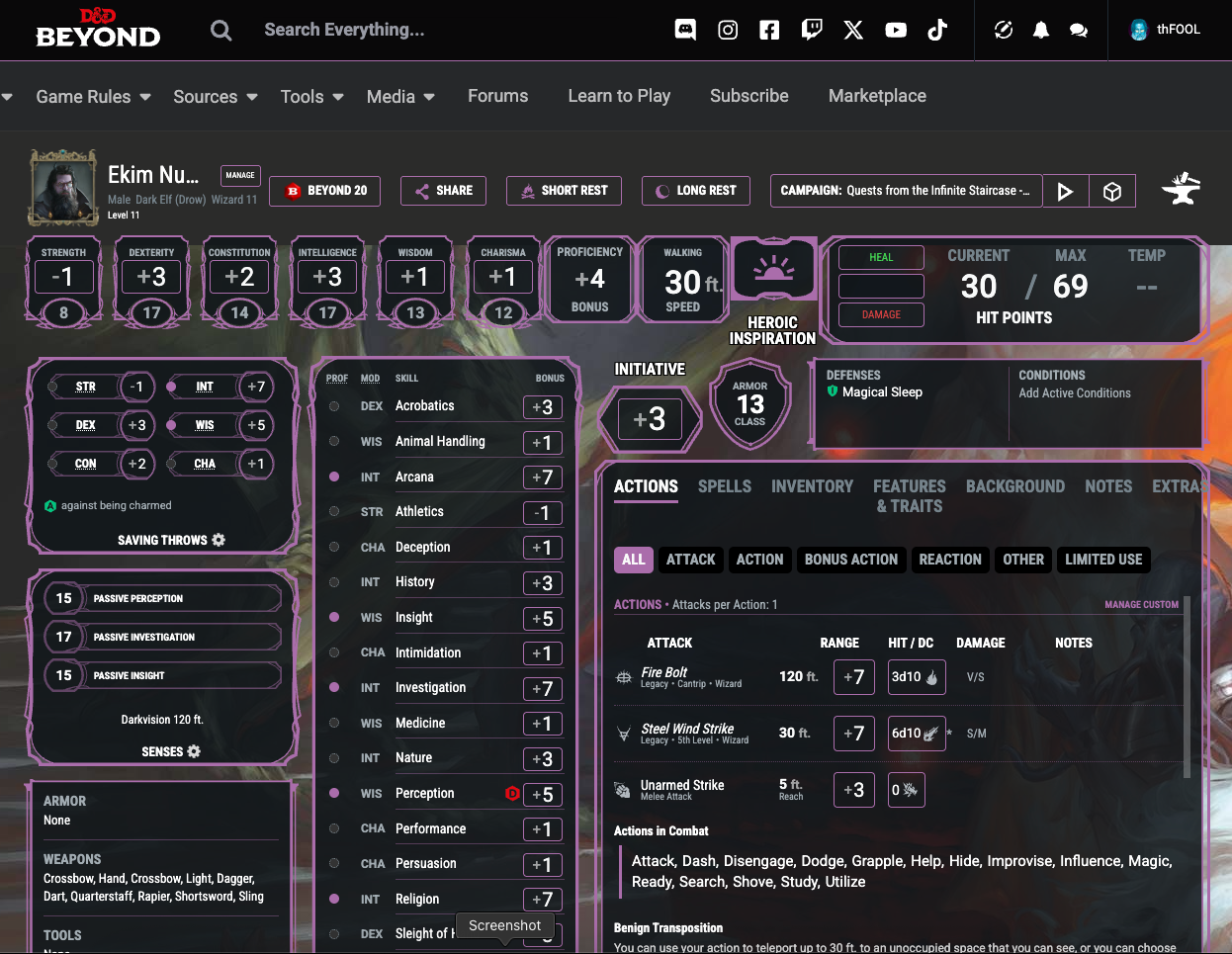The height and width of the screenshot is (954, 1232).
Task: Open the Facebook social icon
Action: (x=769, y=30)
